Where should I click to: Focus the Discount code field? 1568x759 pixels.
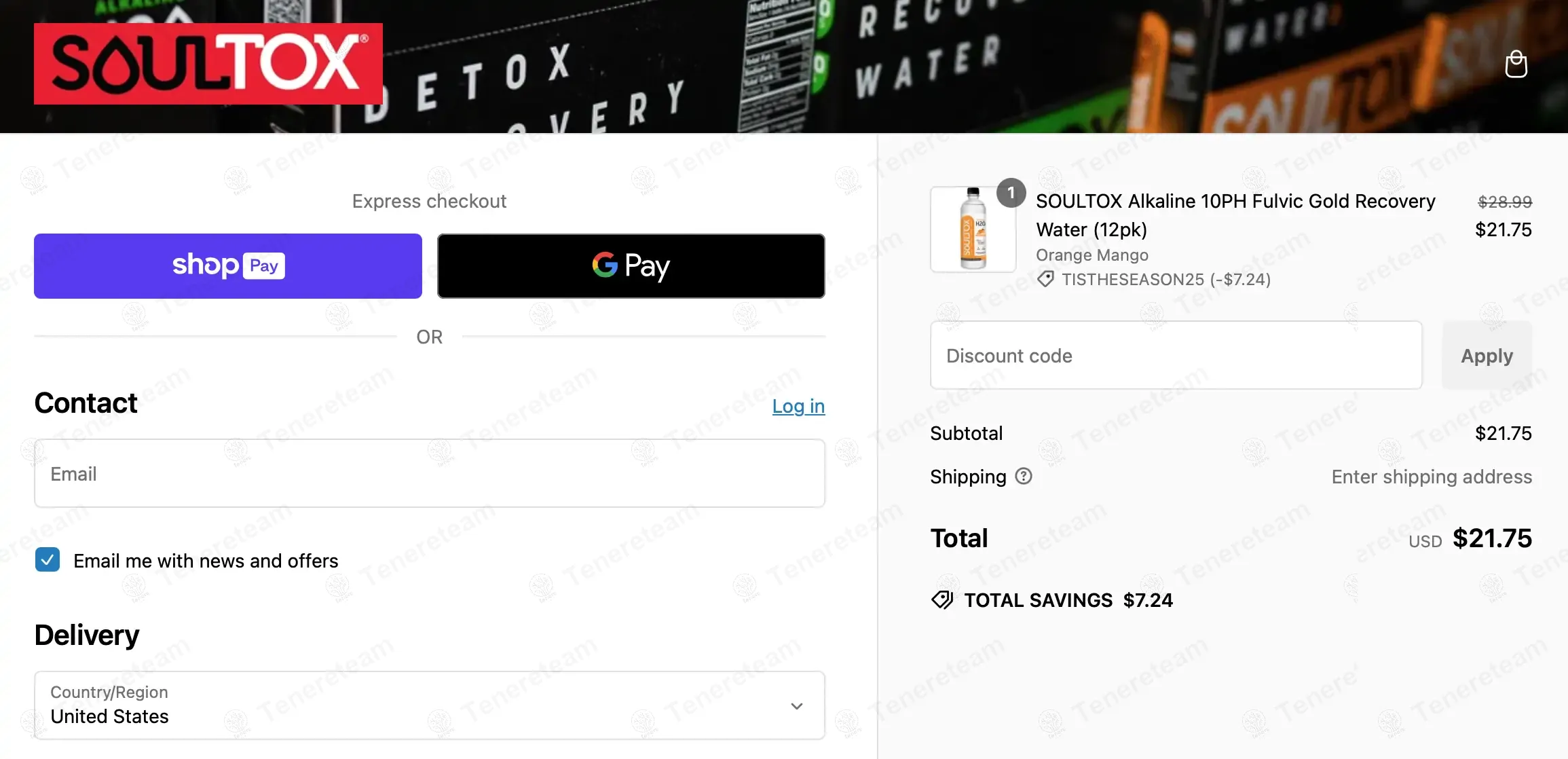[x=1176, y=356]
